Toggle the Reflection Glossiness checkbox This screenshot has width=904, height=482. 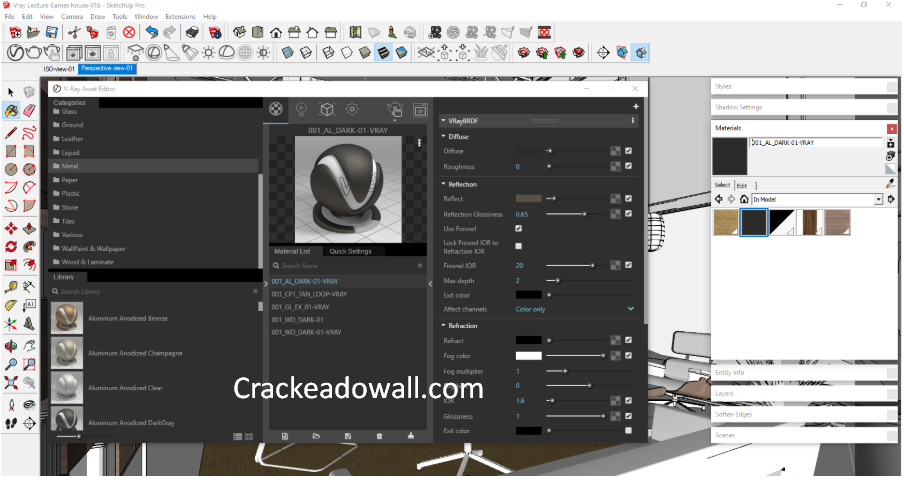[628, 214]
